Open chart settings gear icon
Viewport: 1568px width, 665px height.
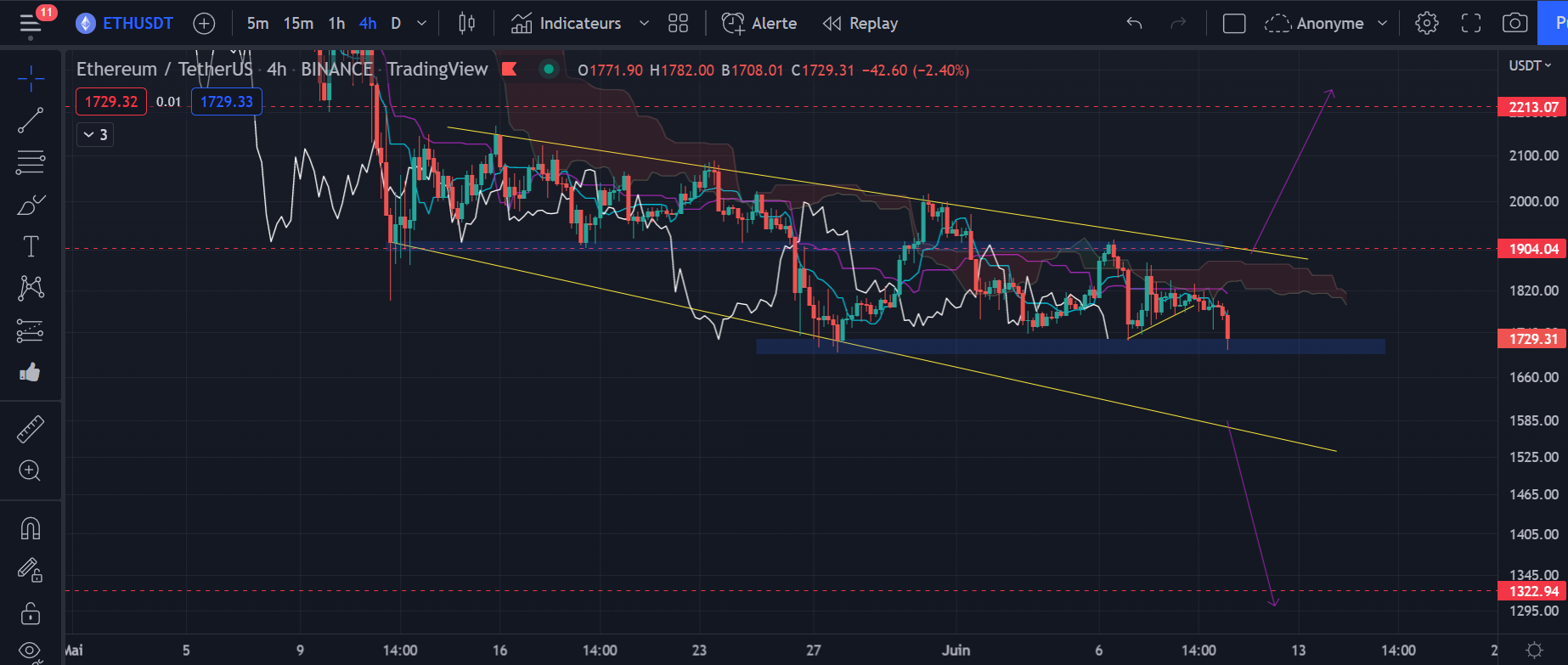[1427, 24]
